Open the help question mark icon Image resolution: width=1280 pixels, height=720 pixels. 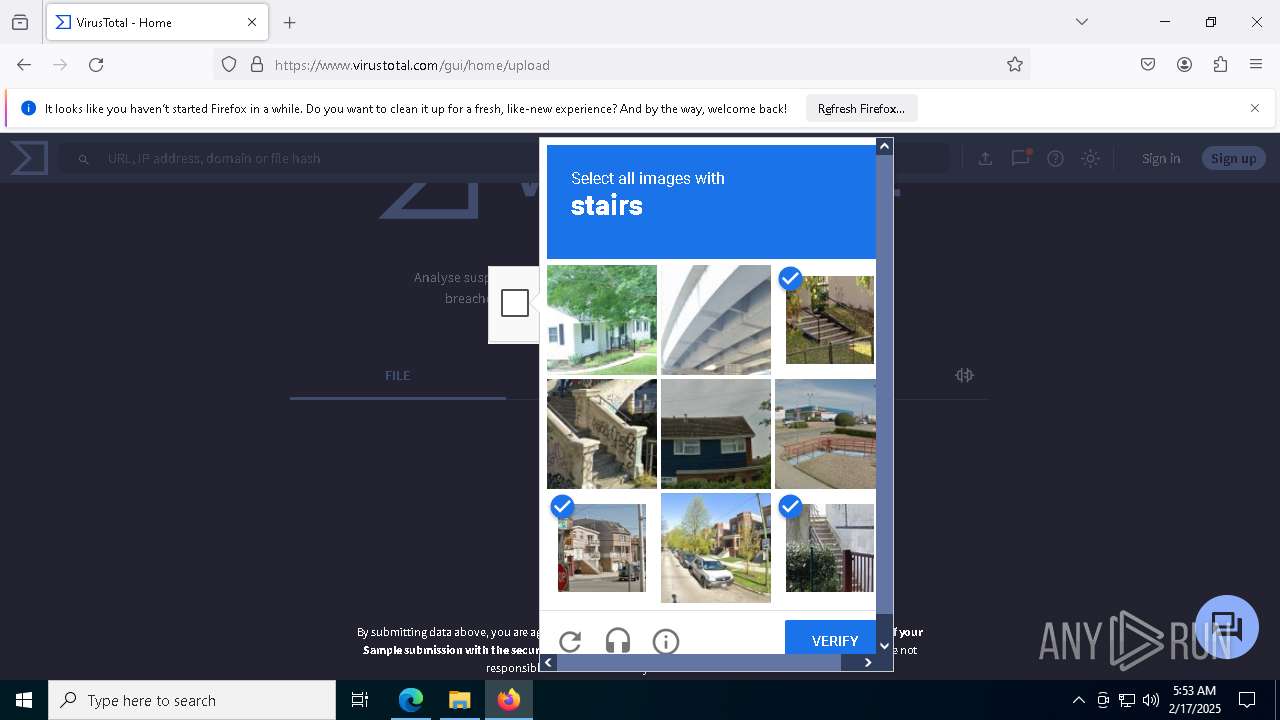pyautogui.click(x=1055, y=158)
